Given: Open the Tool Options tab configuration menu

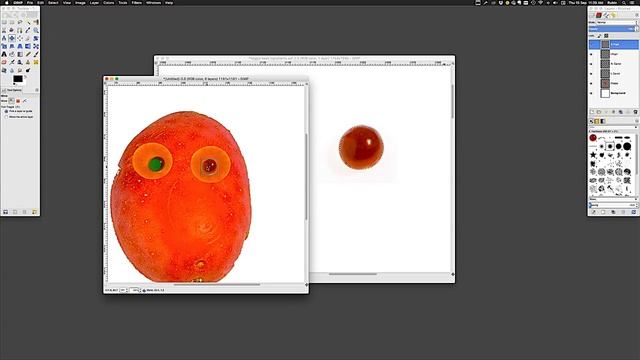Looking at the screenshot, I should pos(37,90).
